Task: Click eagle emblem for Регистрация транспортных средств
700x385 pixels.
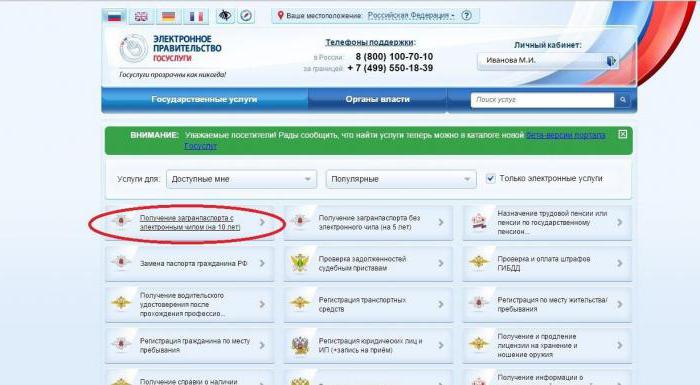Action: tap(300, 304)
